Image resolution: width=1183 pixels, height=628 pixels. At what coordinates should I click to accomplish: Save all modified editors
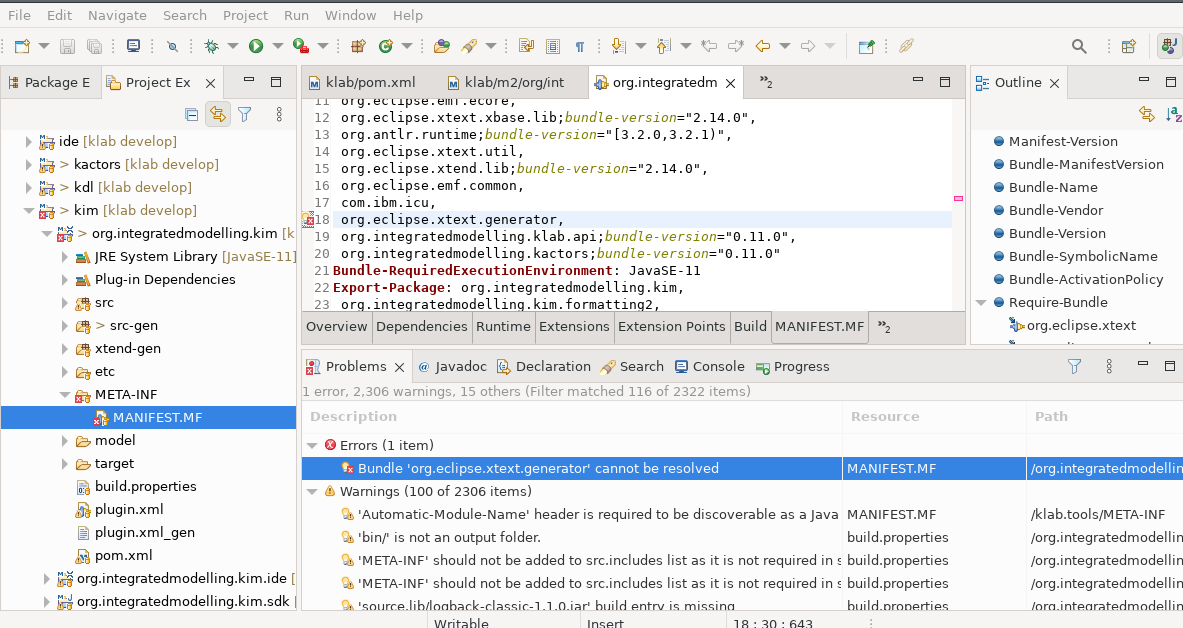(93, 46)
